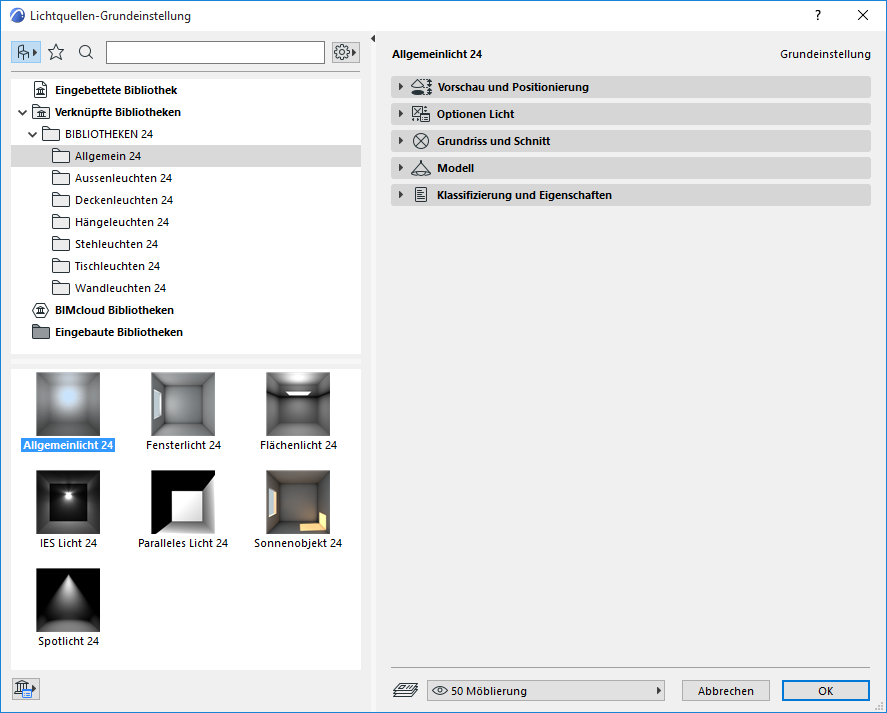The height and width of the screenshot is (713, 887).
Task: Click the library search input field
Action: point(215,53)
